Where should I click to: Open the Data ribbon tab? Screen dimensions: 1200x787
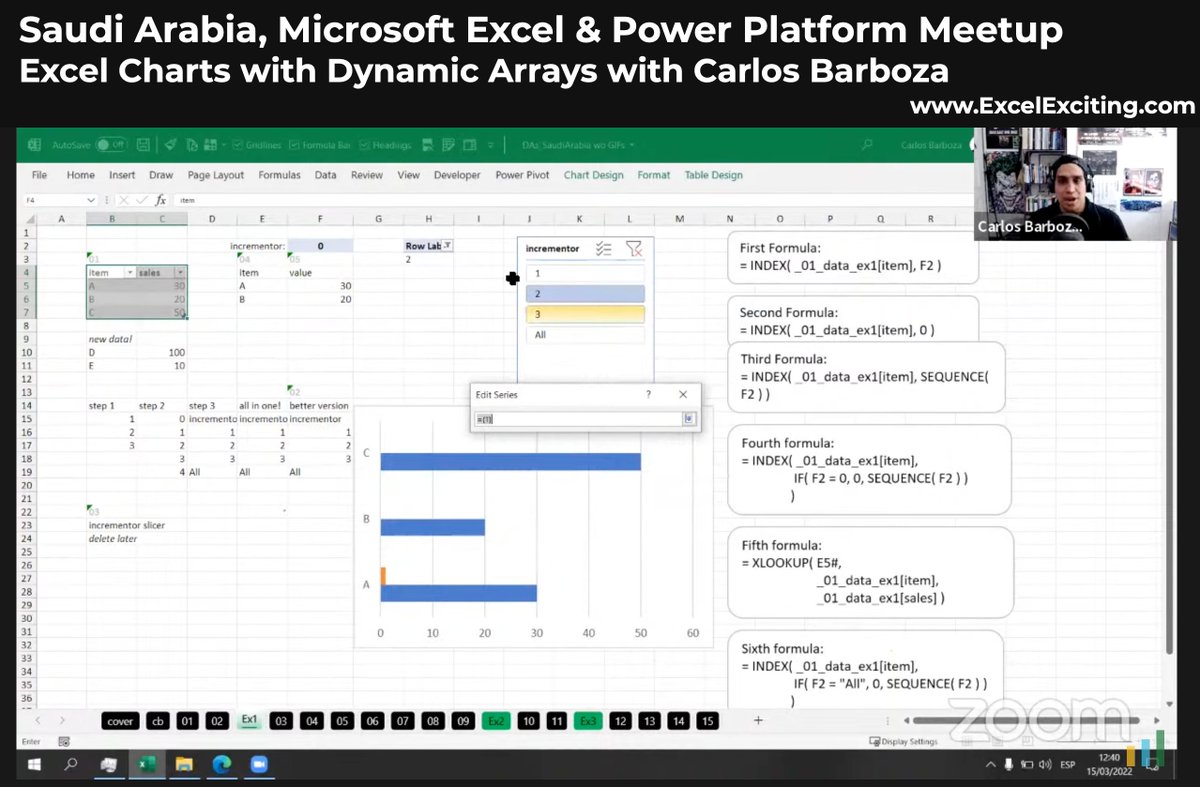tap(325, 175)
